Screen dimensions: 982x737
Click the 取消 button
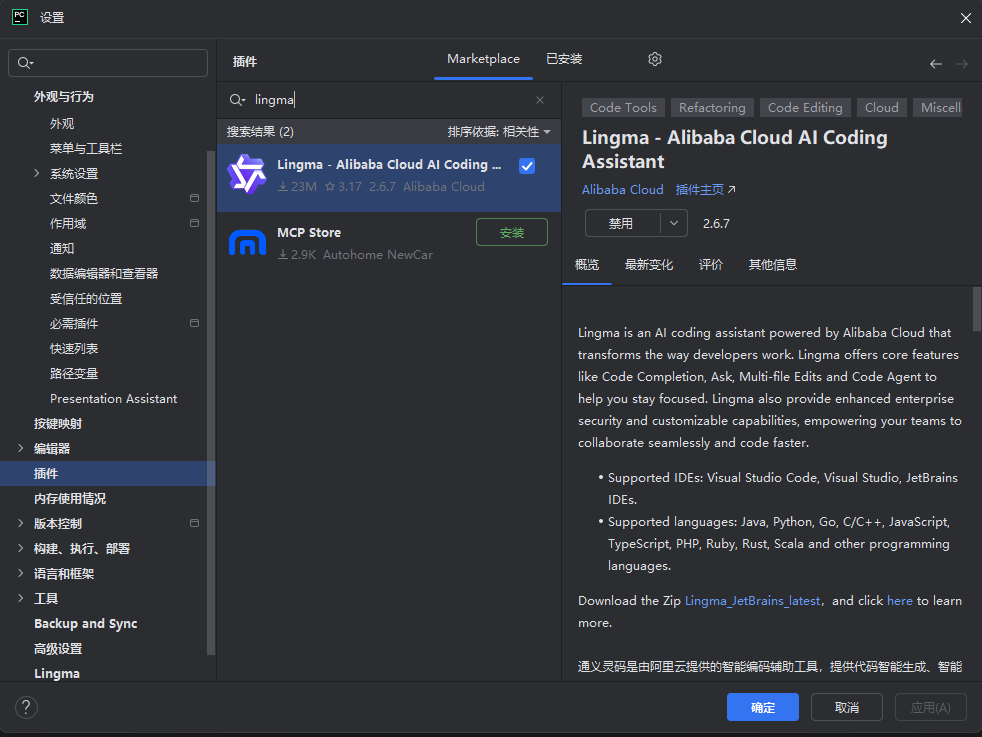click(x=846, y=707)
